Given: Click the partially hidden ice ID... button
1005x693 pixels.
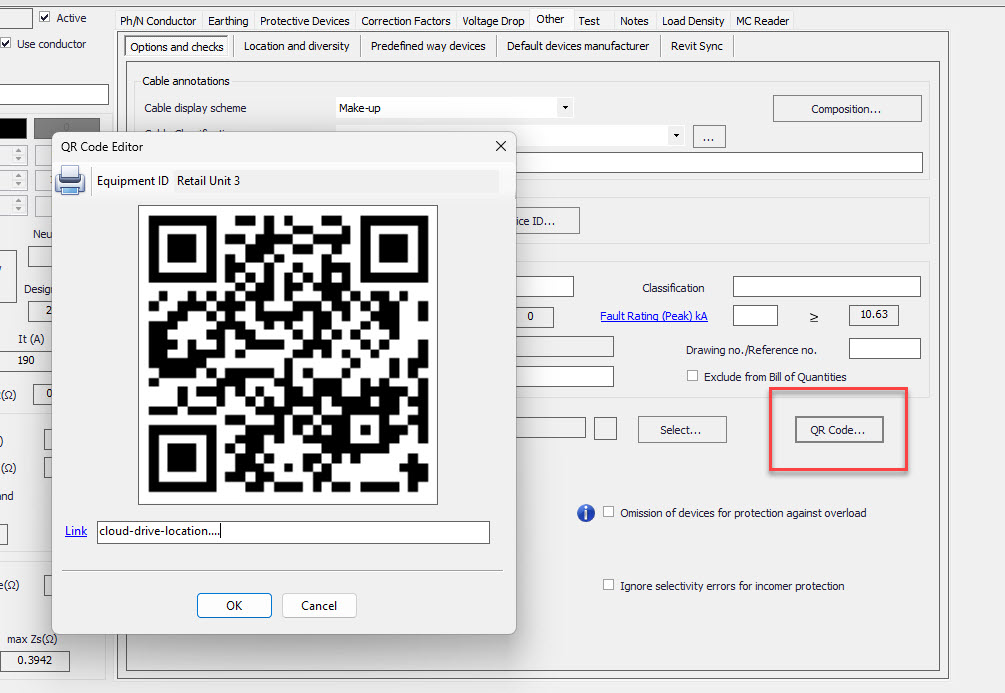Looking at the screenshot, I should [547, 221].
